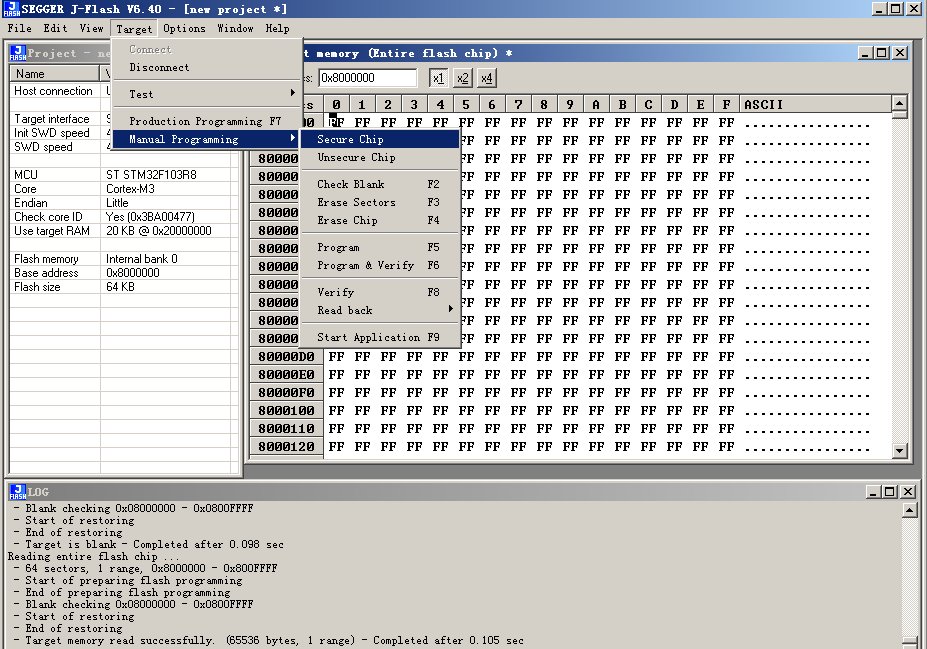Screen dimensions: 927x649
Task: Click the LOG window J-Flash icon
Action: pyautogui.click(x=18, y=492)
